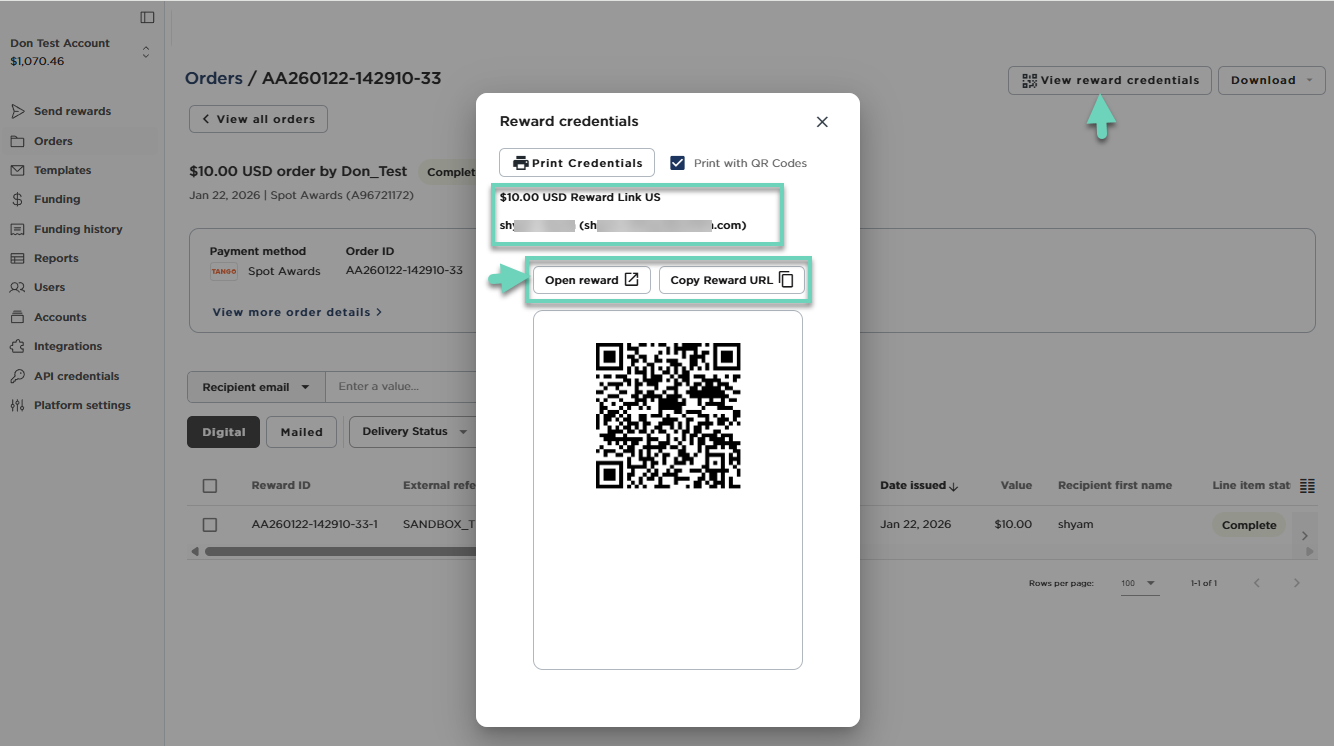Toggle the sidebar collapse icon

(x=147, y=17)
